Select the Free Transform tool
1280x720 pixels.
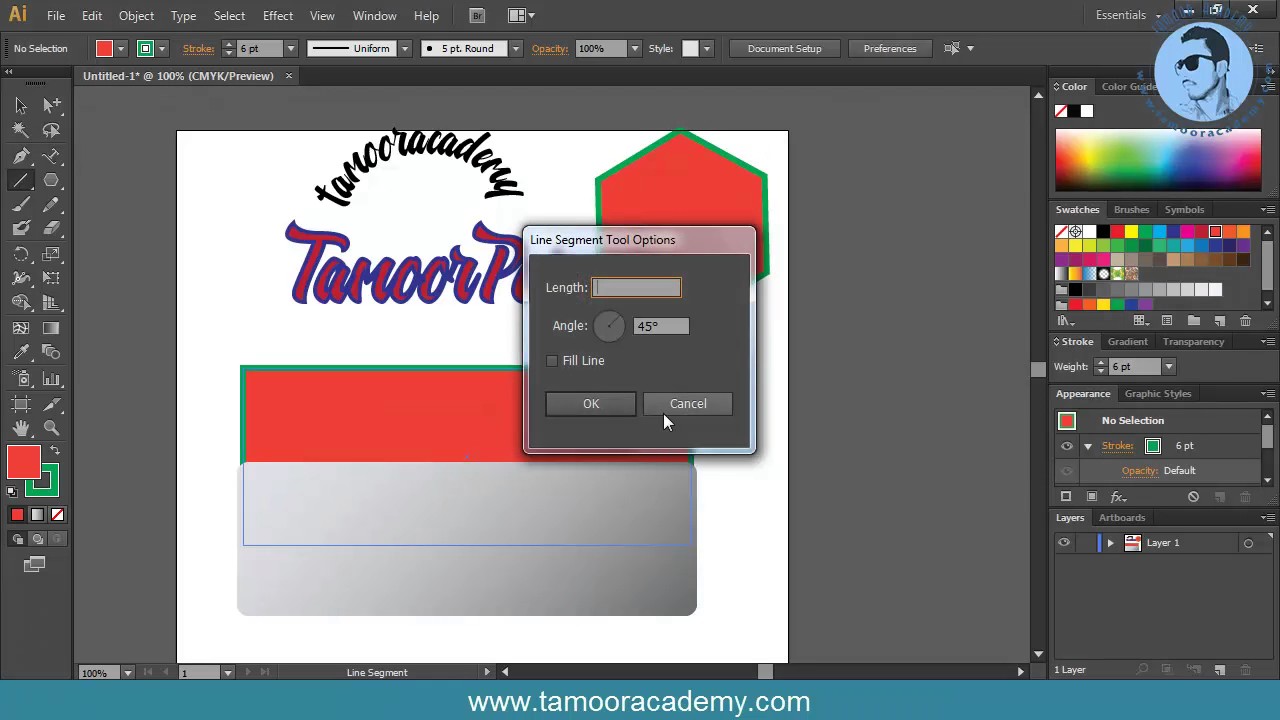pos(52,278)
